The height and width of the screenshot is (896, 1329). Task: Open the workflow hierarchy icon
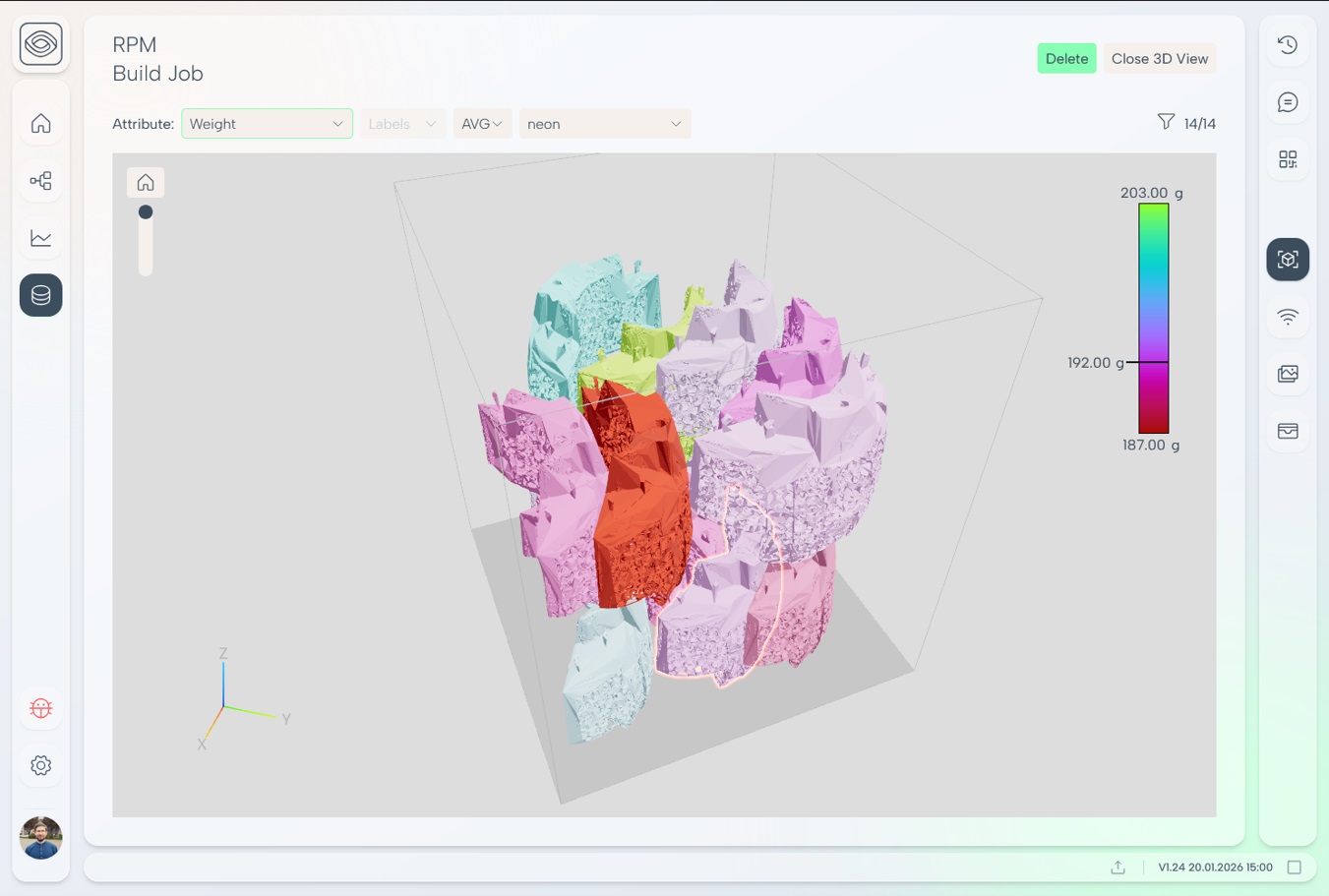point(40,181)
